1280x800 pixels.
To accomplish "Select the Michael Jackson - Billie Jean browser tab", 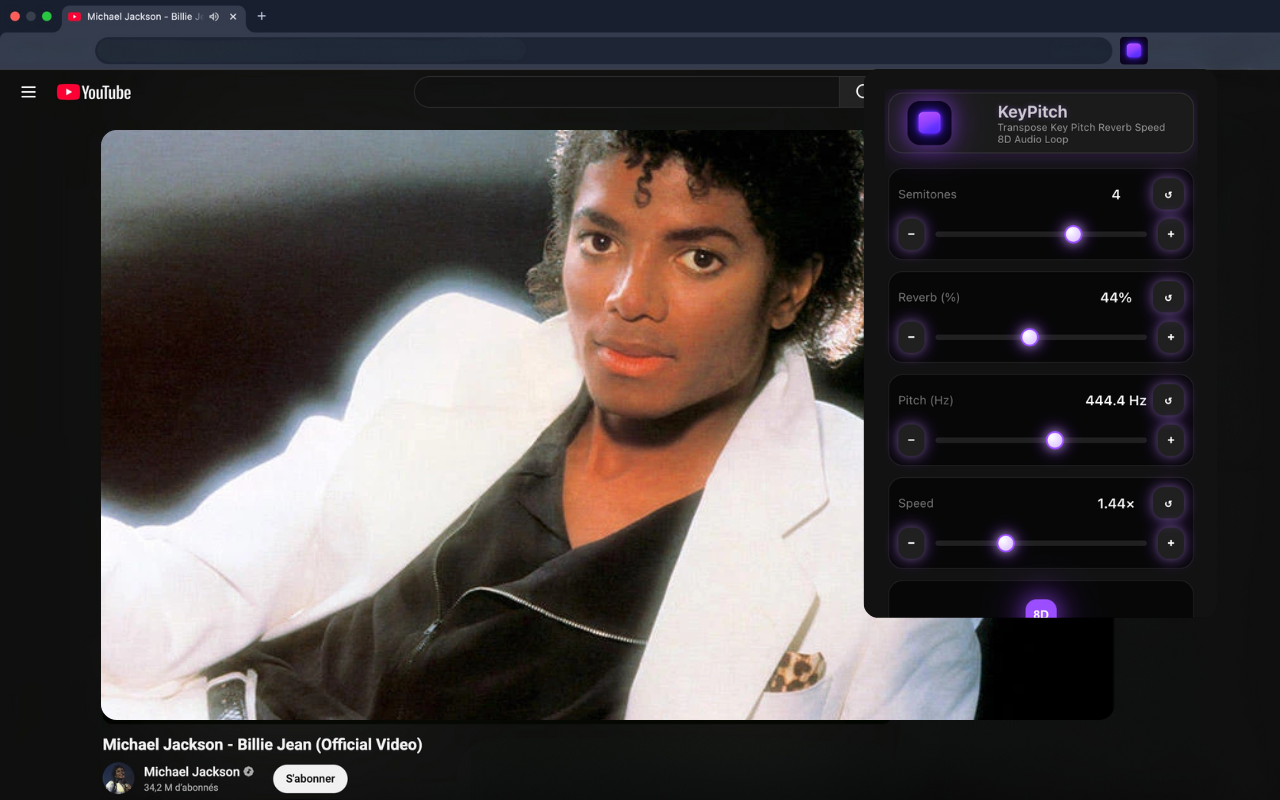I will tap(155, 17).
